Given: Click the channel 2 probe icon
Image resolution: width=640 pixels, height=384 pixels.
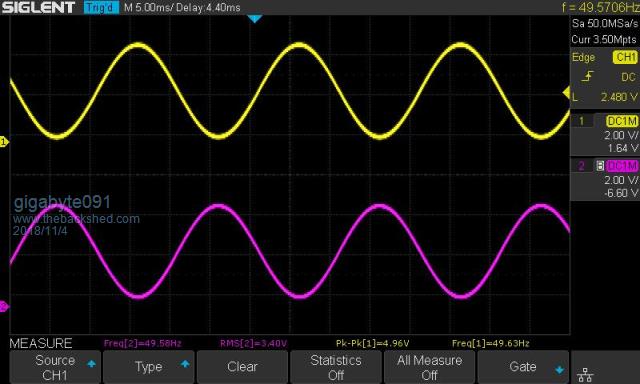Looking at the screenshot, I should [x=600, y=166].
